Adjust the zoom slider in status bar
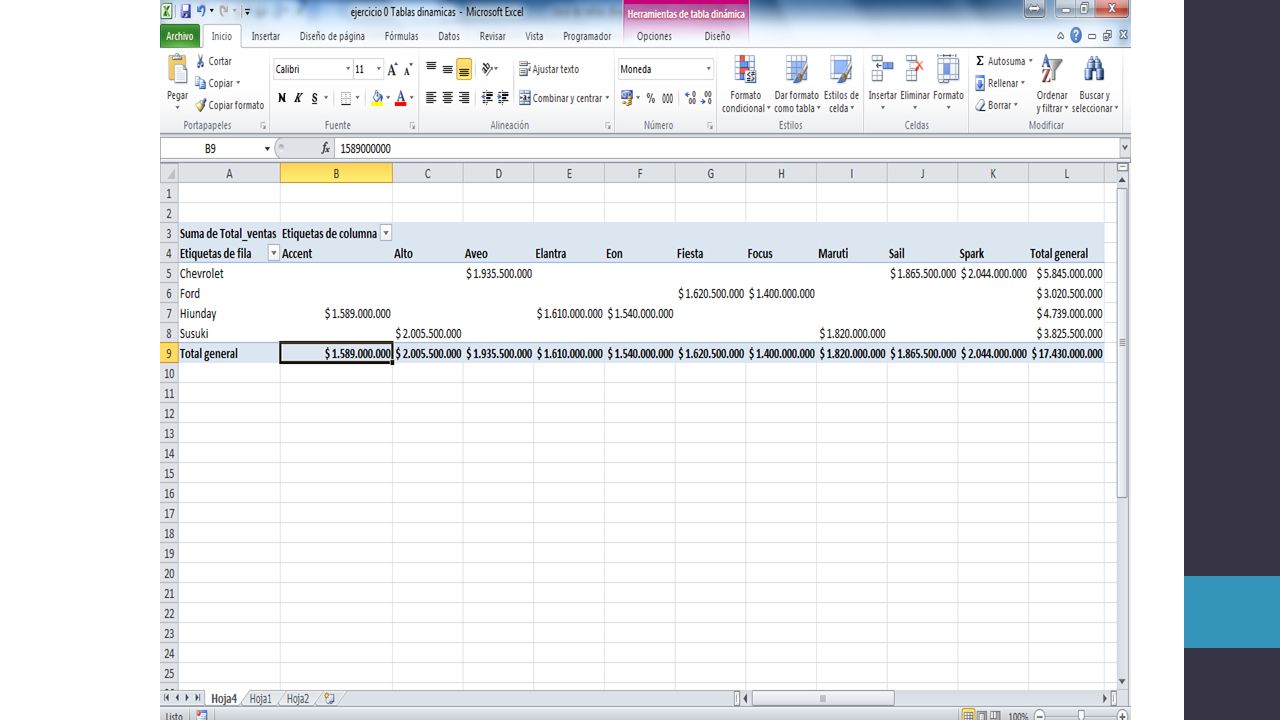The image size is (1280, 720). point(1081,716)
